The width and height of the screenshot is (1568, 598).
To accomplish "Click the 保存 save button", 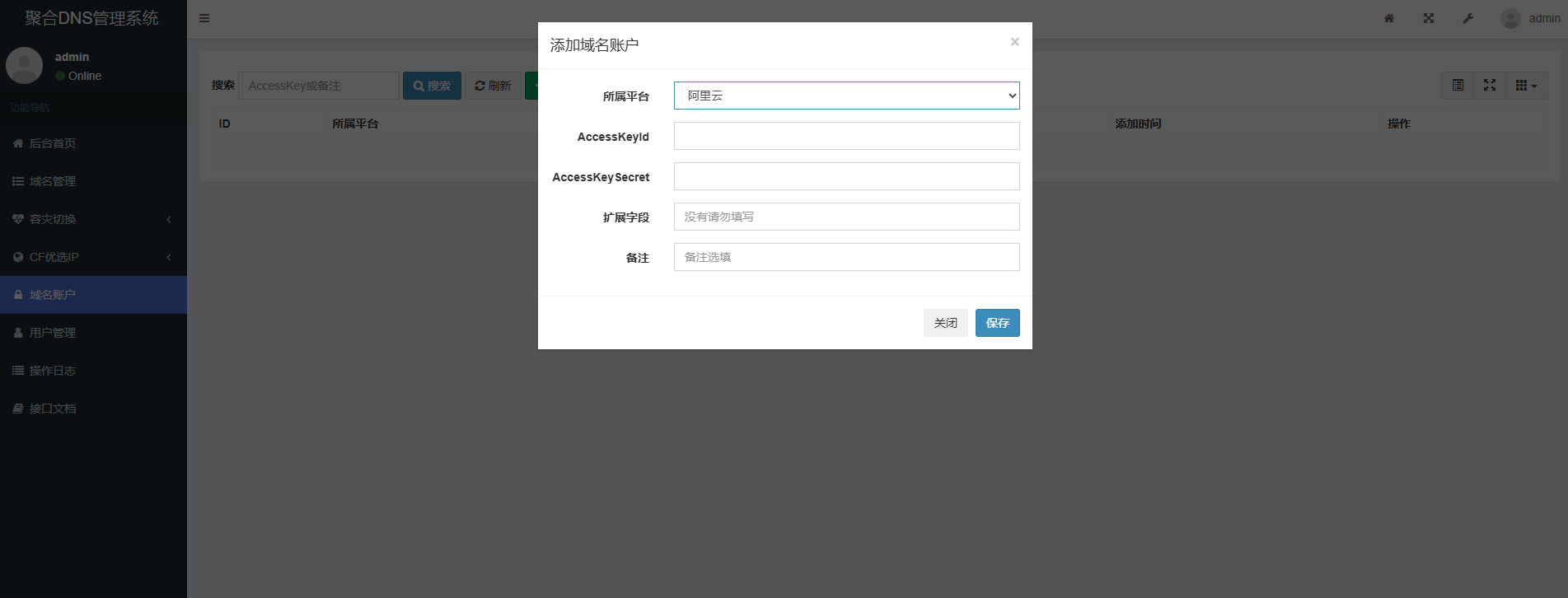I will [x=997, y=323].
